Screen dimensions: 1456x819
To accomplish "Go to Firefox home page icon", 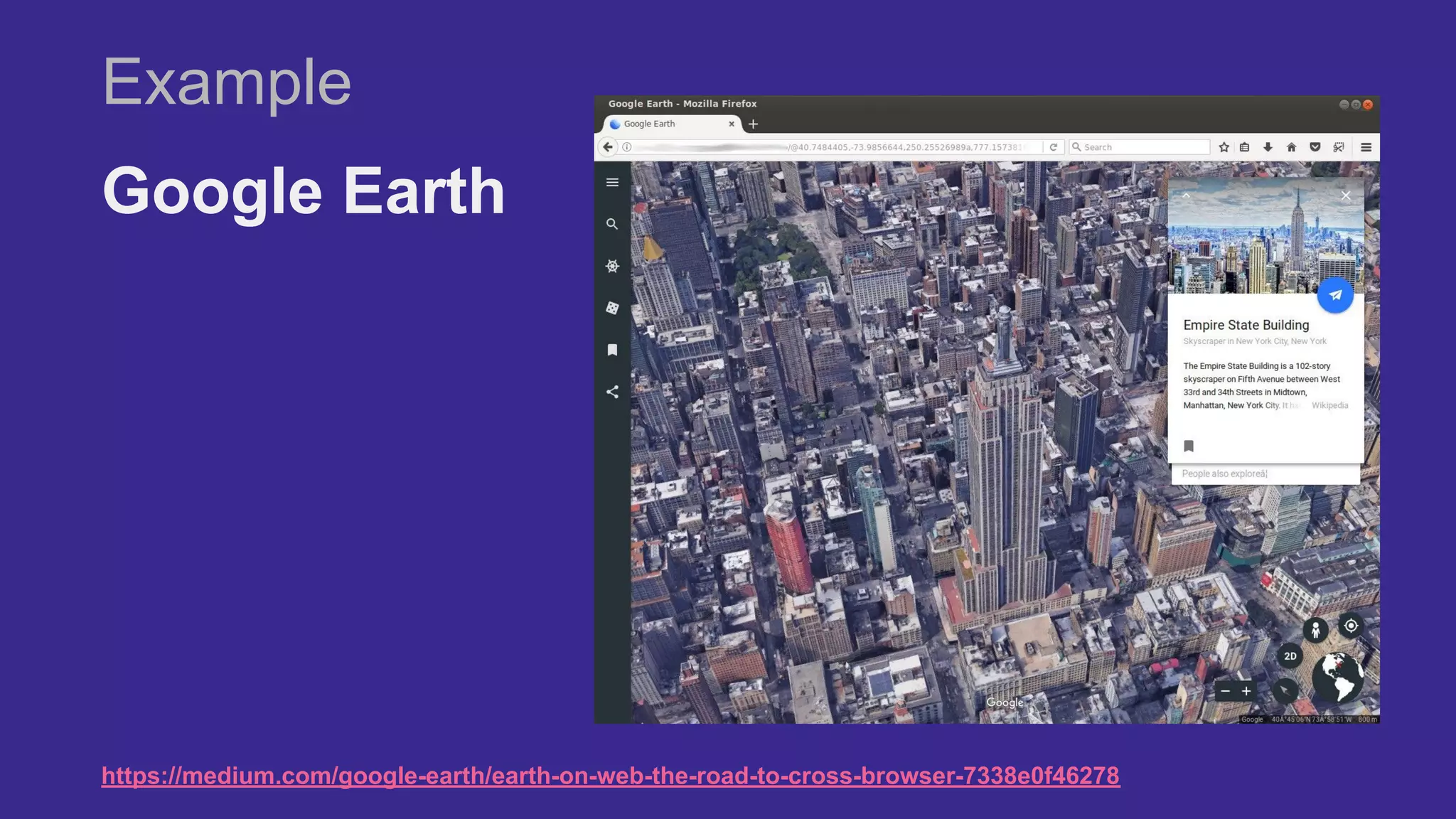I will point(1291,147).
